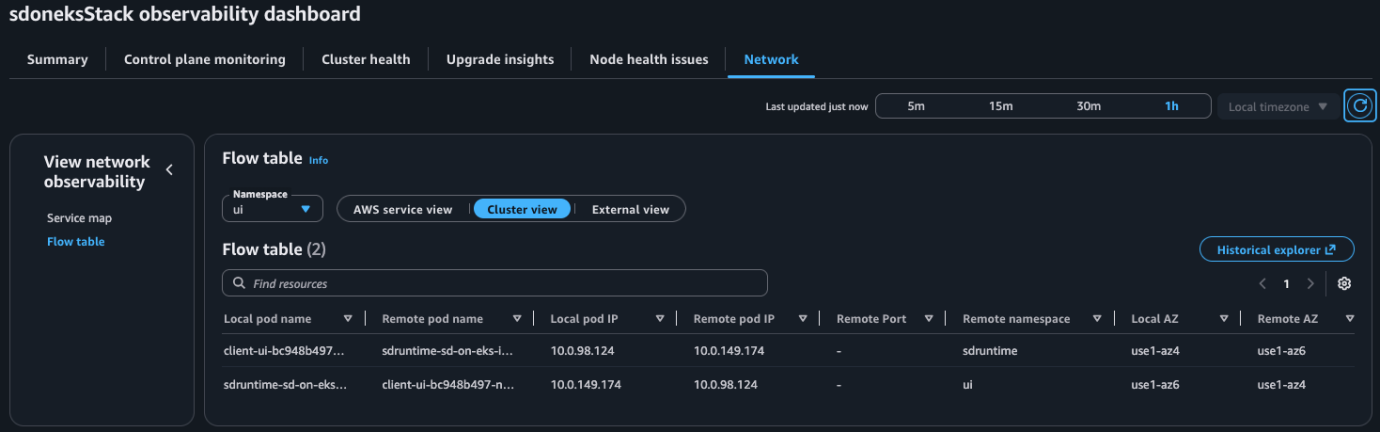
Task: Open the Upgrade insights tab
Action: point(500,60)
